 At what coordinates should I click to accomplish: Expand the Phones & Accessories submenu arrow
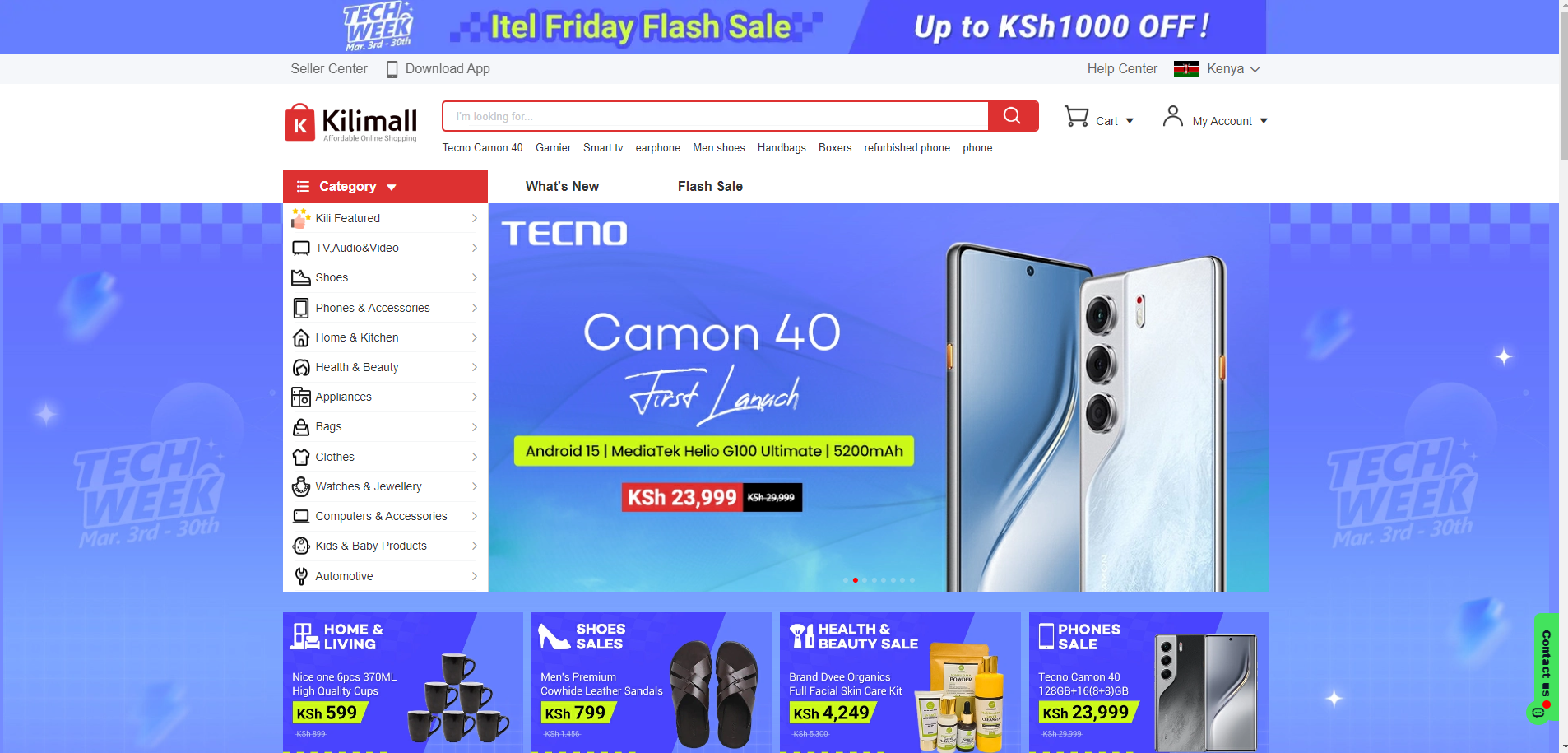[x=475, y=308]
